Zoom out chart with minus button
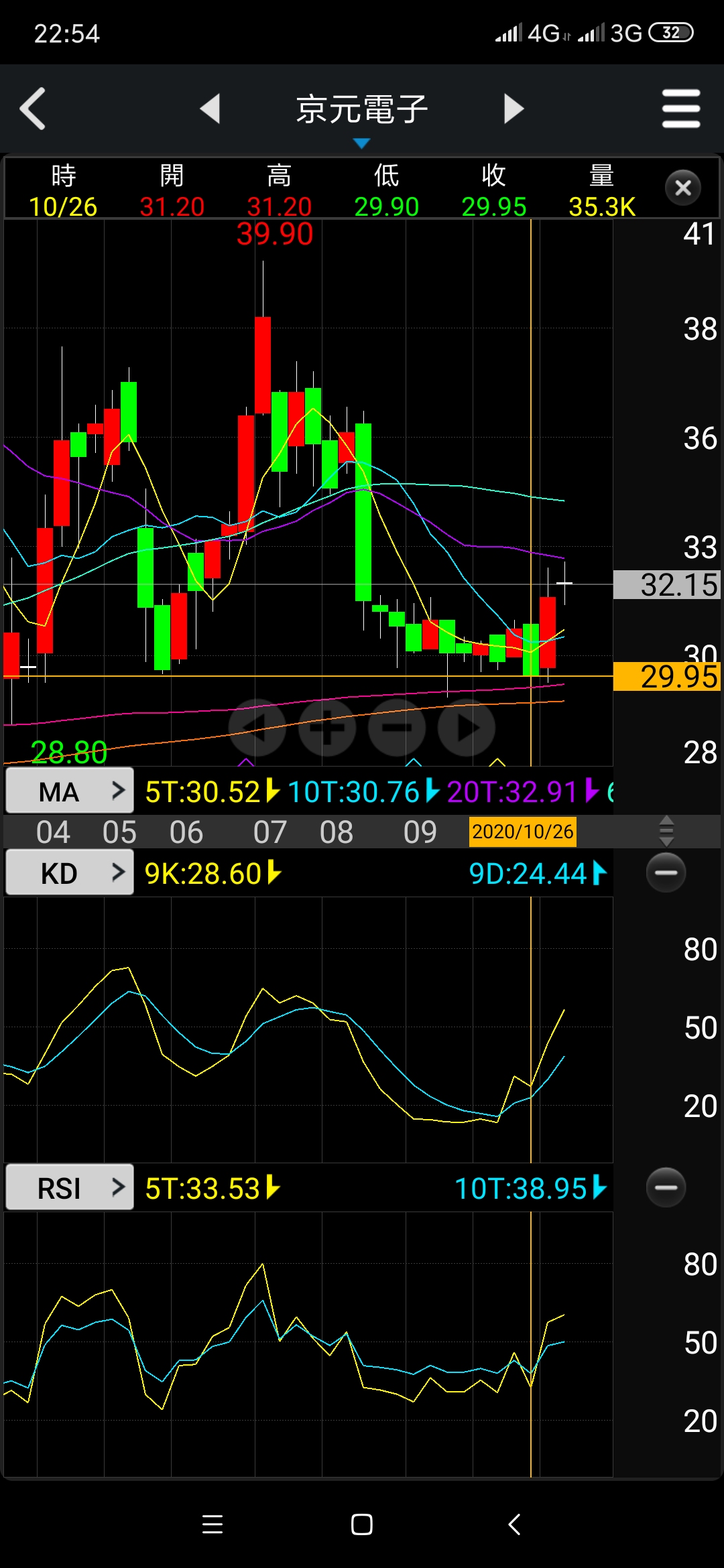 pos(397,728)
